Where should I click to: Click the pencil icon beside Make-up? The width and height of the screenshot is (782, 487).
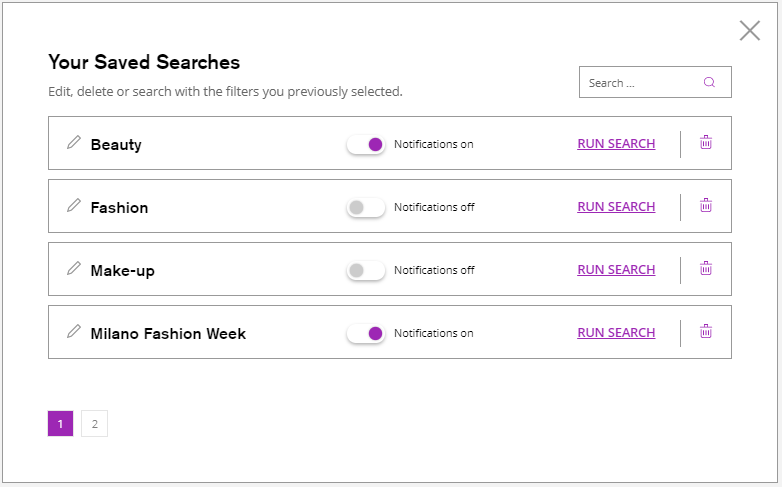(73, 269)
